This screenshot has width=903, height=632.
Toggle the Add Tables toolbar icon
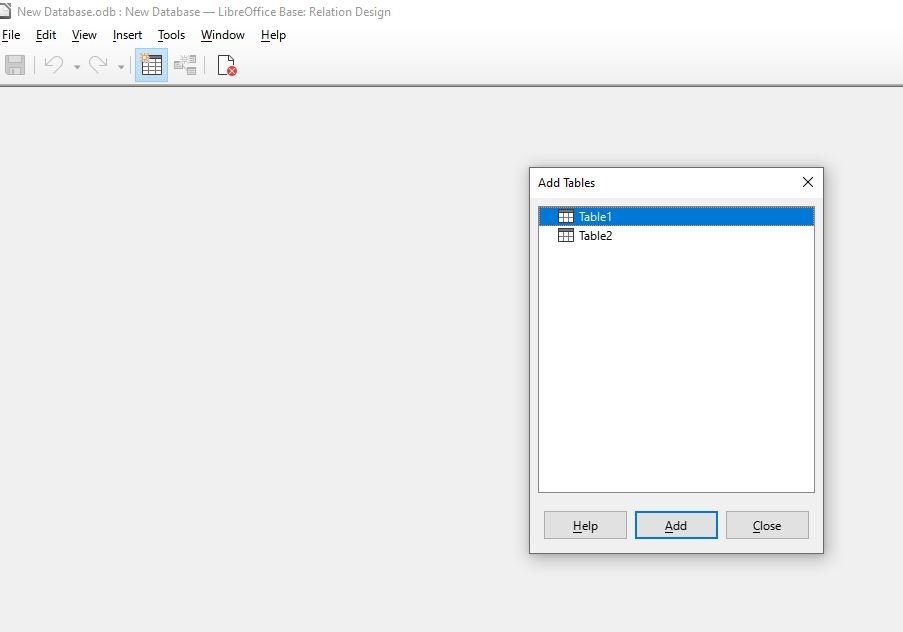[x=152, y=66]
